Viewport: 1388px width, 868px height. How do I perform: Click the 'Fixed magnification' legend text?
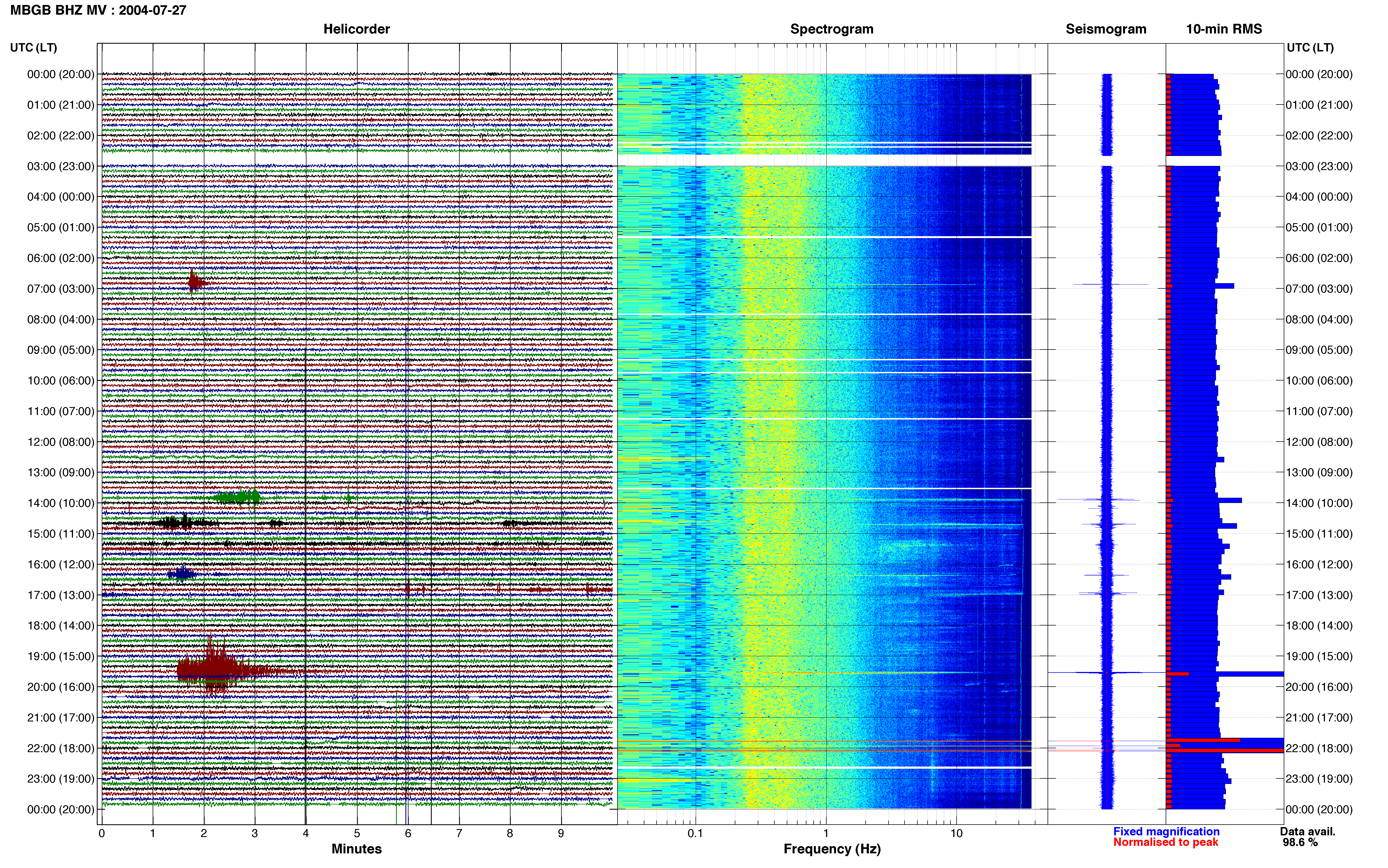(1166, 831)
